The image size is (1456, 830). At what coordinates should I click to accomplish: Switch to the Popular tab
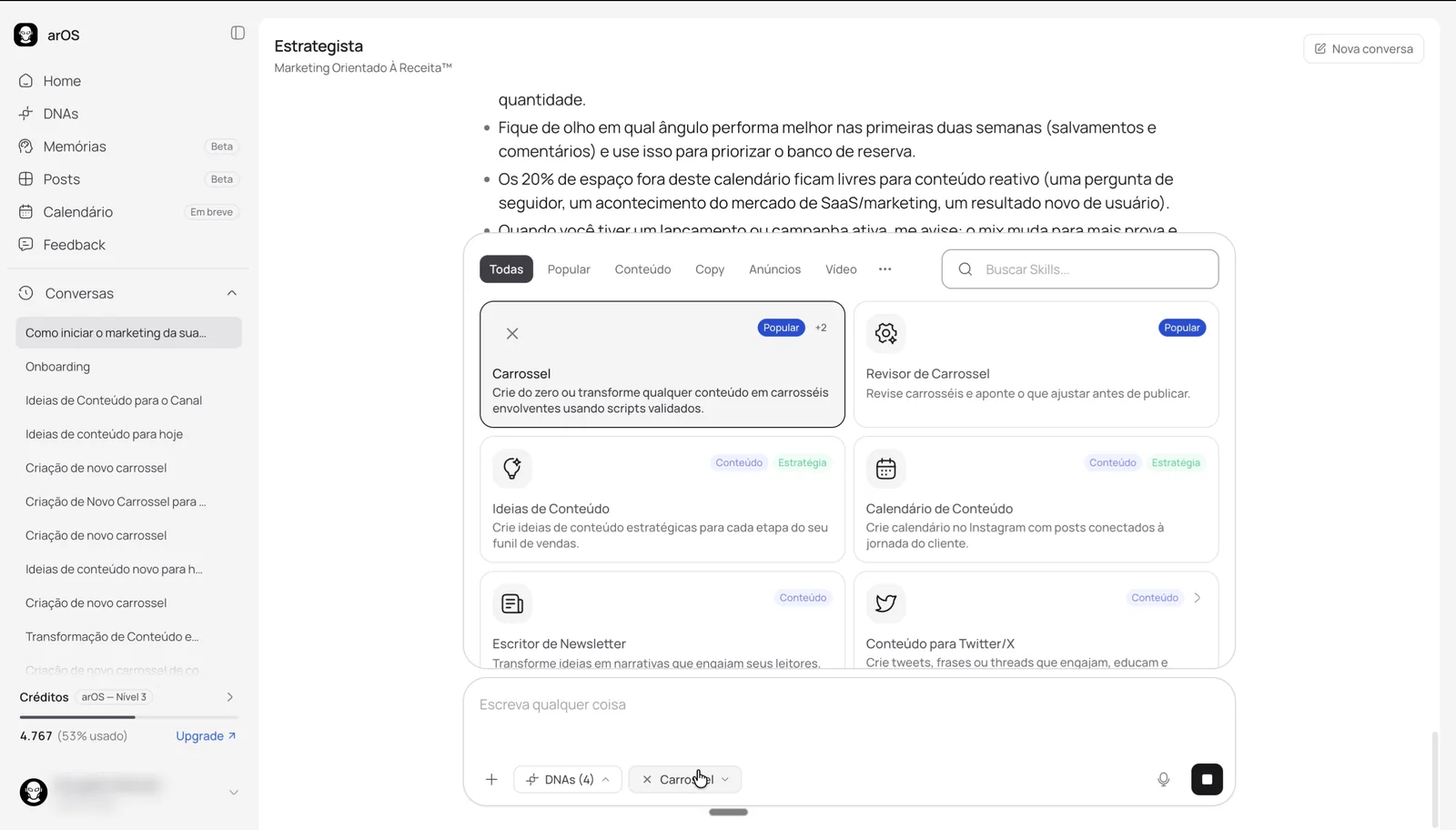point(569,269)
